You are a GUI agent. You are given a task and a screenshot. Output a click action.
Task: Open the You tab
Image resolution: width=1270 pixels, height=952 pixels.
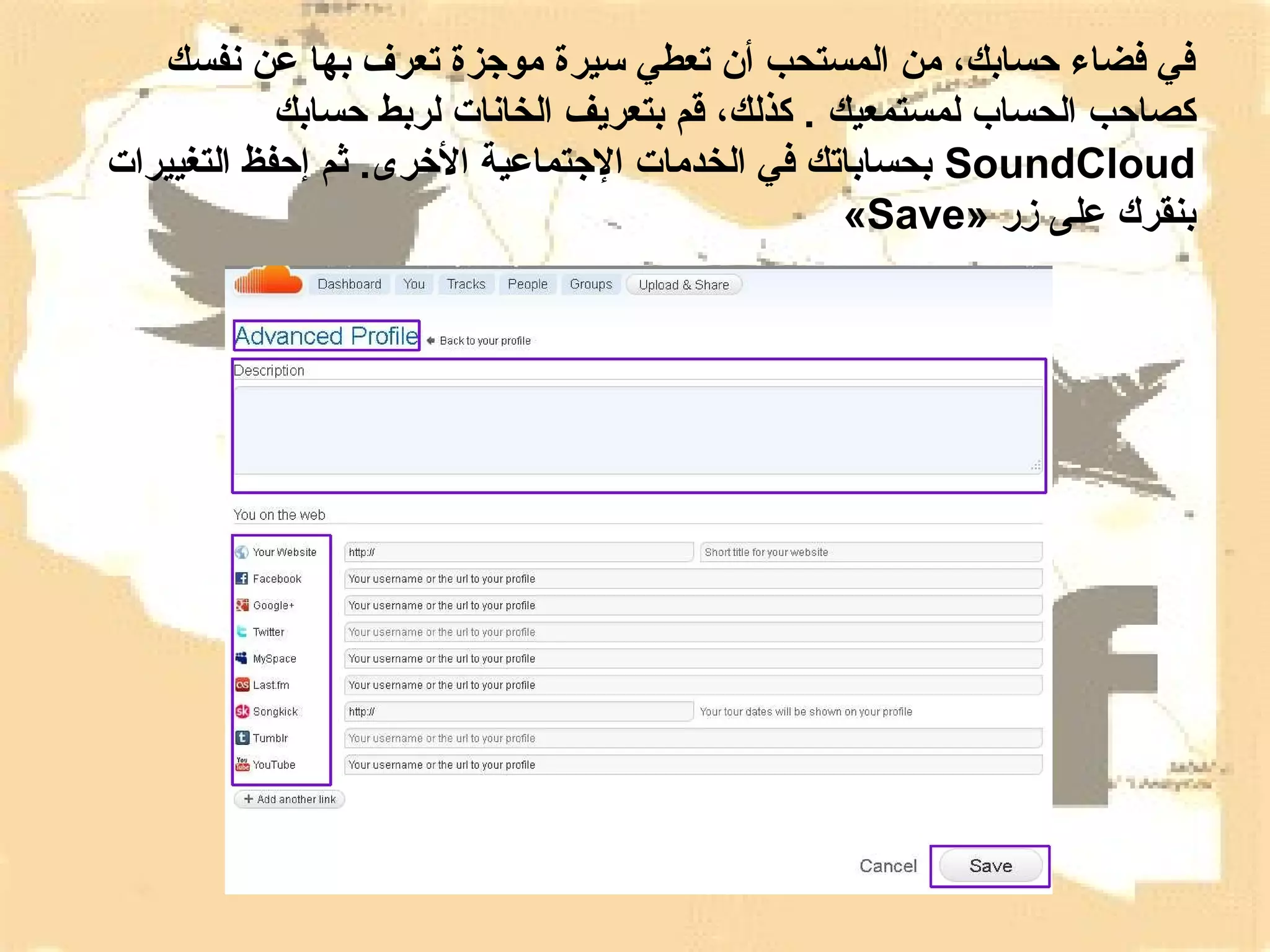pos(414,284)
